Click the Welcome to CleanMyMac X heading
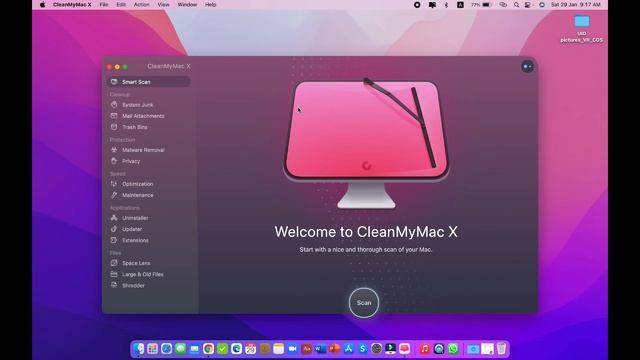This screenshot has width=640, height=360. [366, 232]
